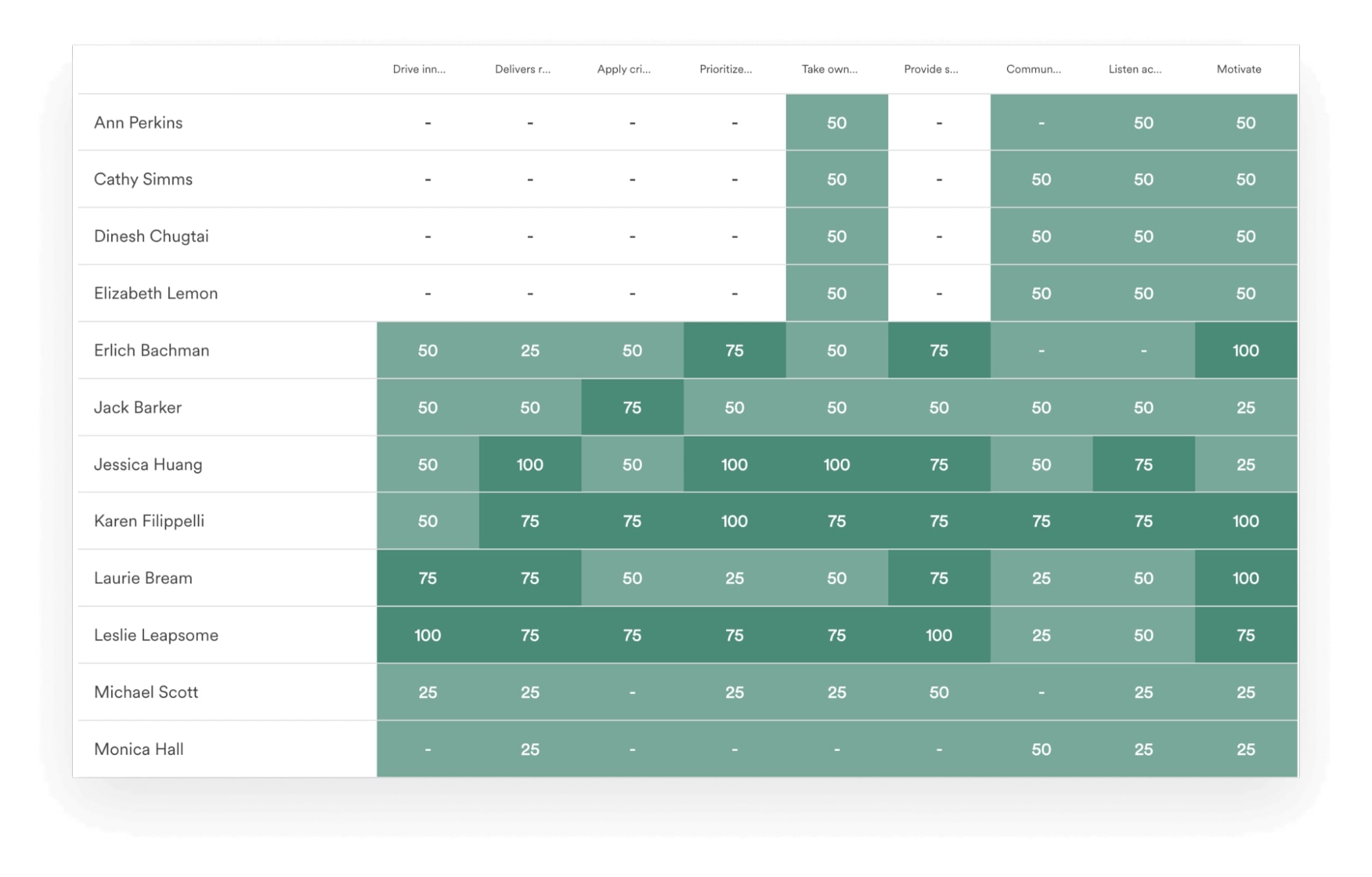
Task: Click Erlich Bachman's Motivate score of 100
Action: pos(1245,351)
